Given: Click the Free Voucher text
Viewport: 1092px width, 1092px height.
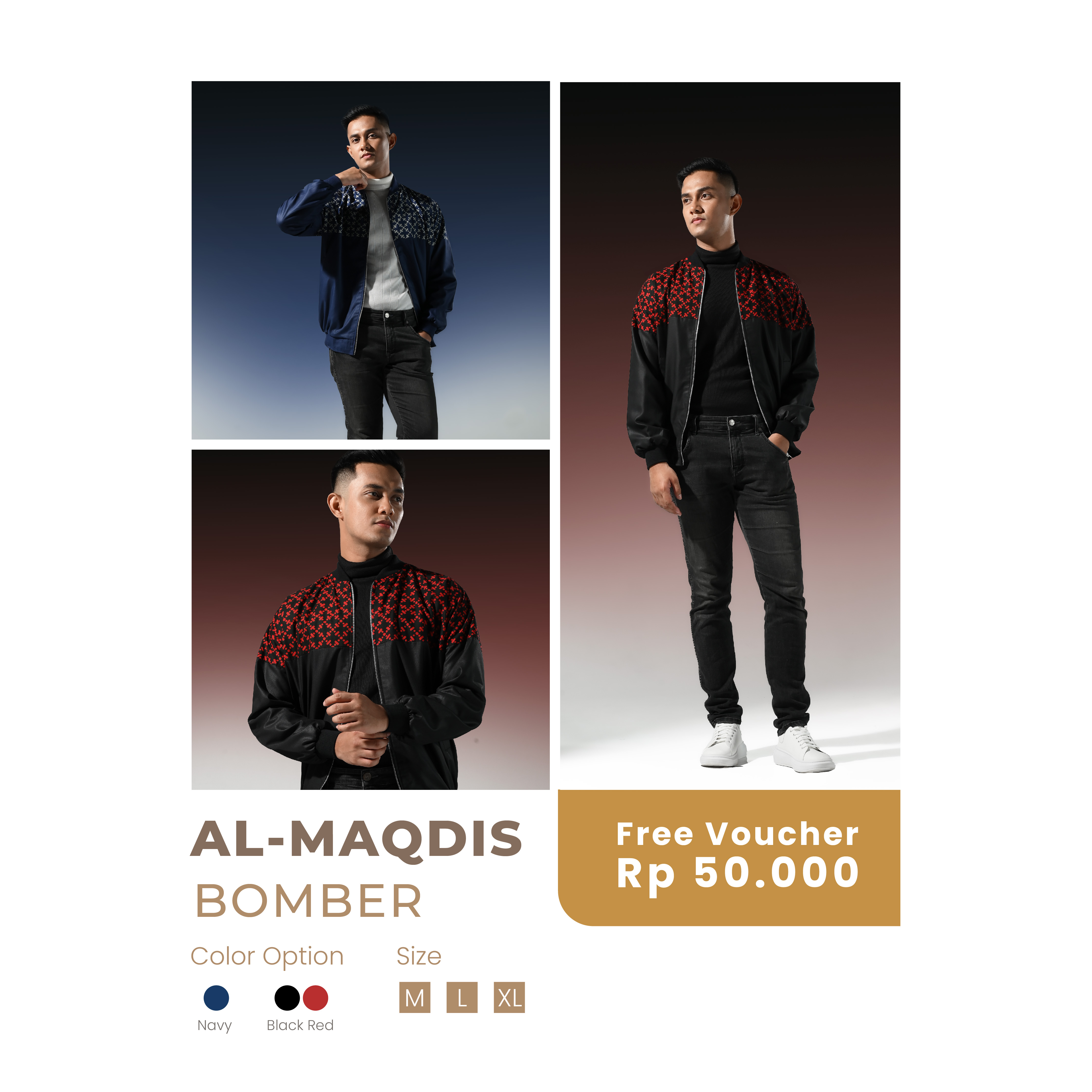Looking at the screenshot, I should tap(738, 834).
